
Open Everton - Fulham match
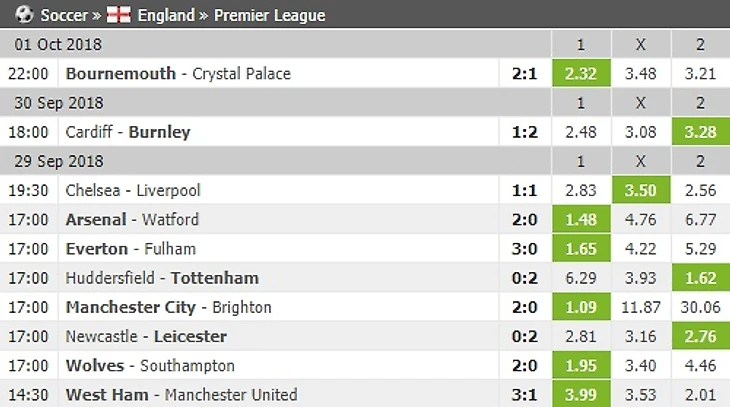coord(130,248)
